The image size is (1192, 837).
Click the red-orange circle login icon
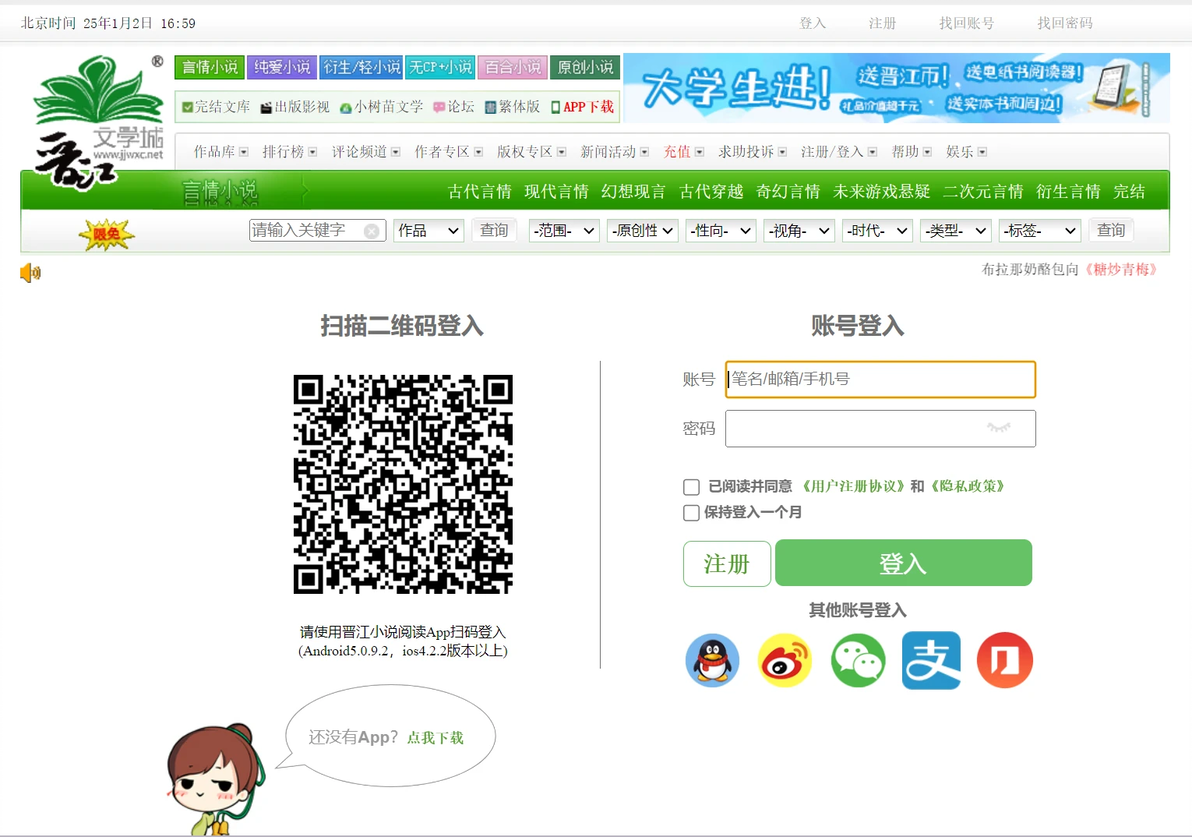coord(1004,660)
